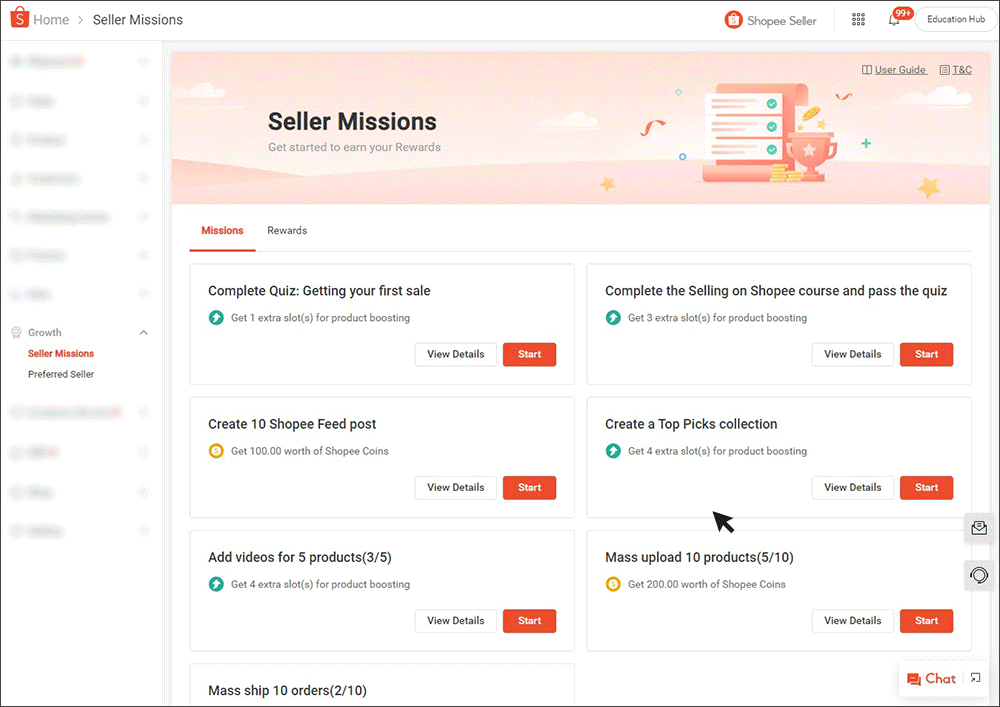The image size is (1000, 707).
Task: Open the notifications bell icon
Action: 894,20
